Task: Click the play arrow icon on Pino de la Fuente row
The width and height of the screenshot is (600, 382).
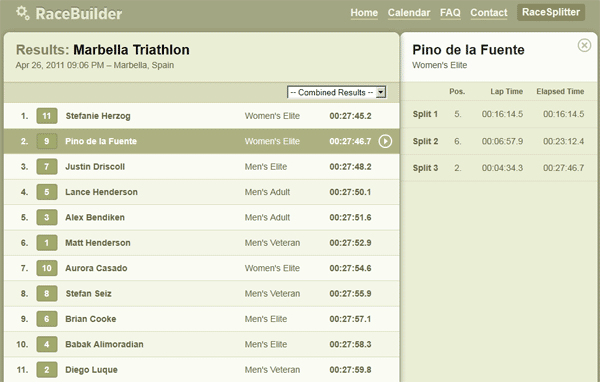Action: 385,141
